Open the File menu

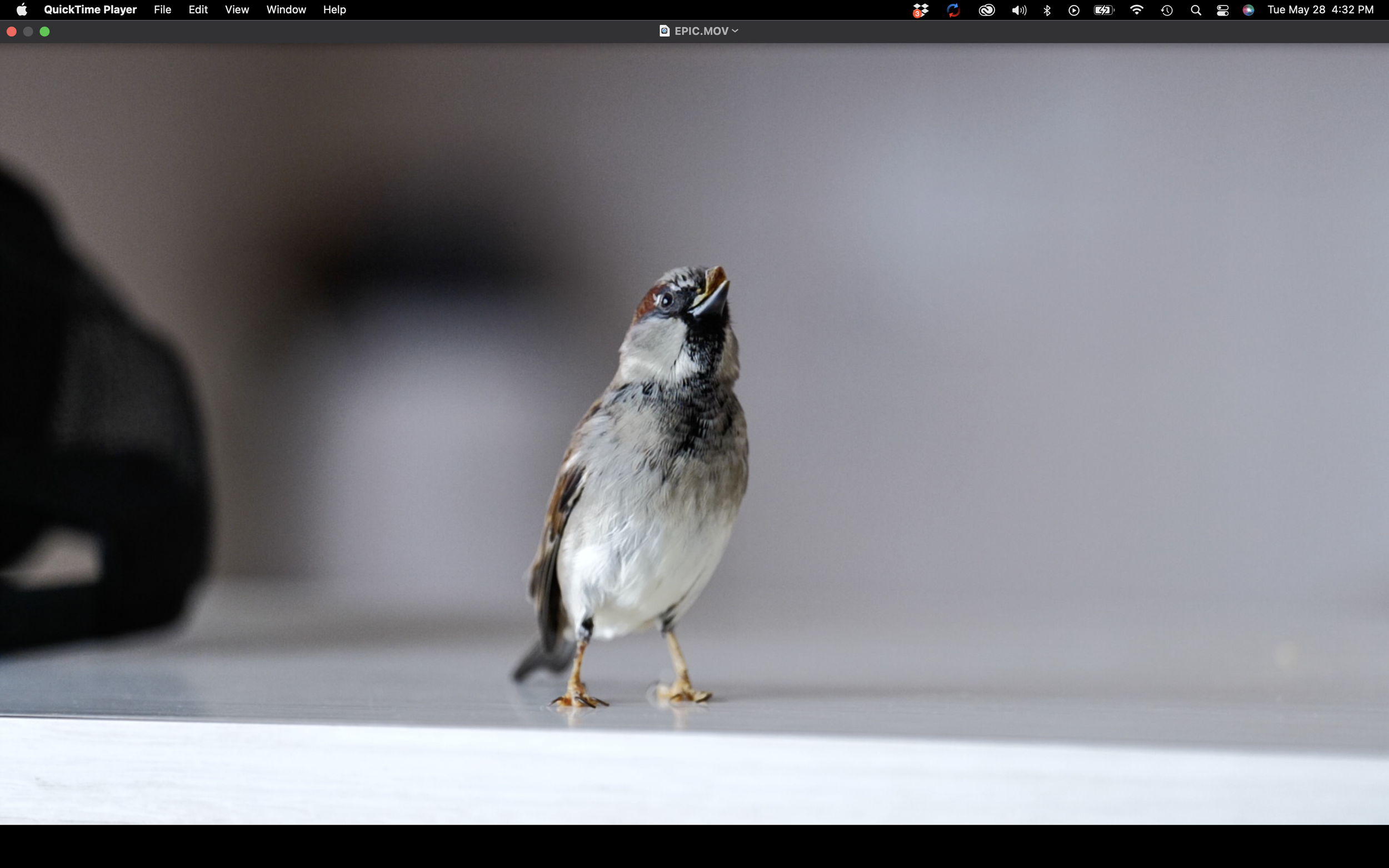pyautogui.click(x=162, y=10)
